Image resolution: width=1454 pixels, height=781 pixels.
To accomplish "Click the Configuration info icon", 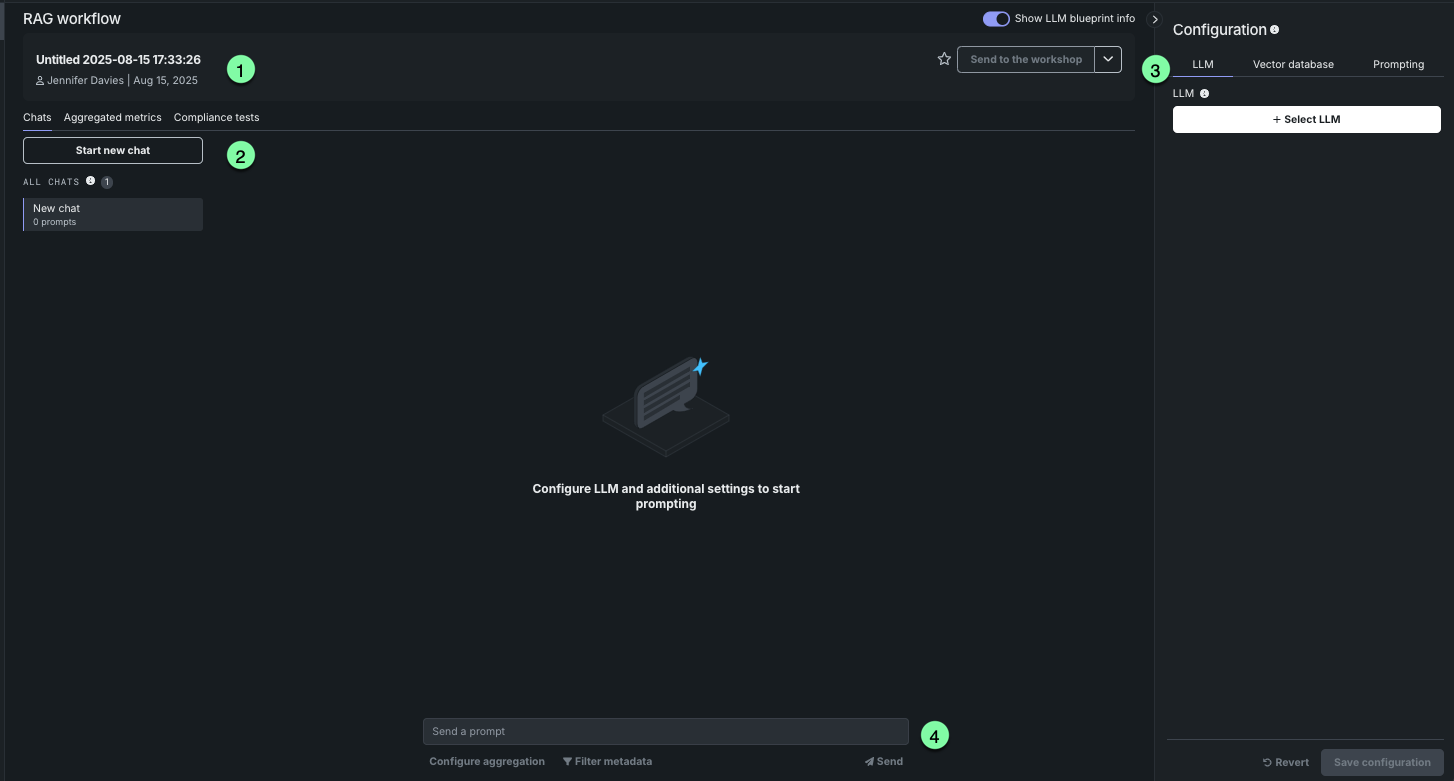I will coord(1274,30).
